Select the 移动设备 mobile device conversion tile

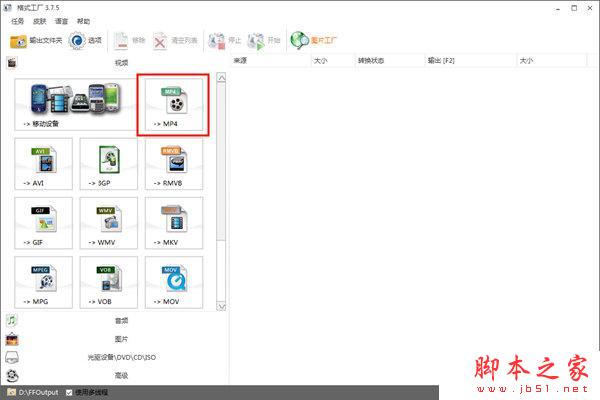(75, 104)
